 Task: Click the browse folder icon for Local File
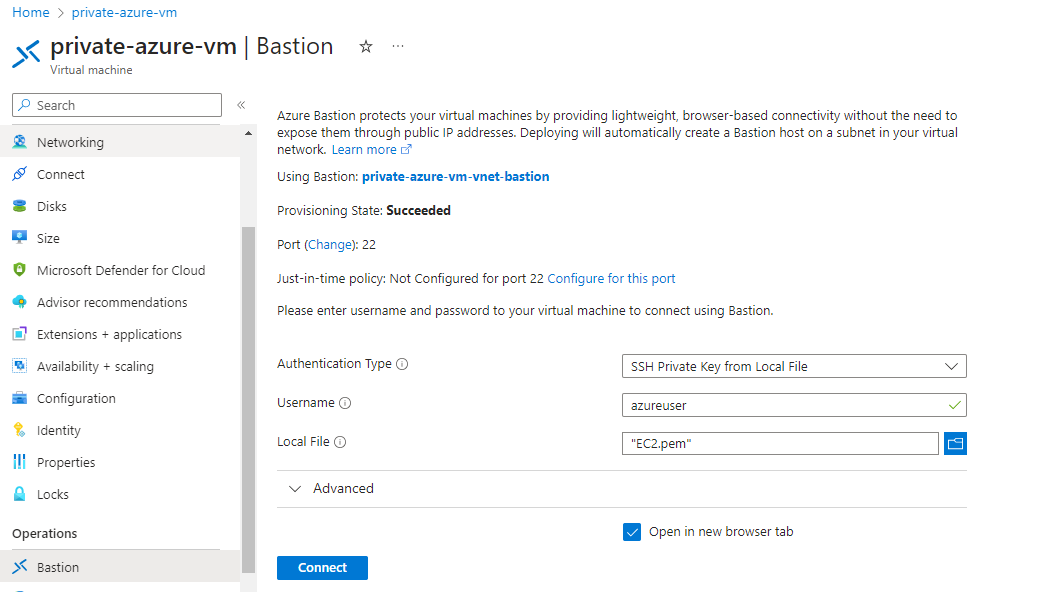pyautogui.click(x=955, y=443)
